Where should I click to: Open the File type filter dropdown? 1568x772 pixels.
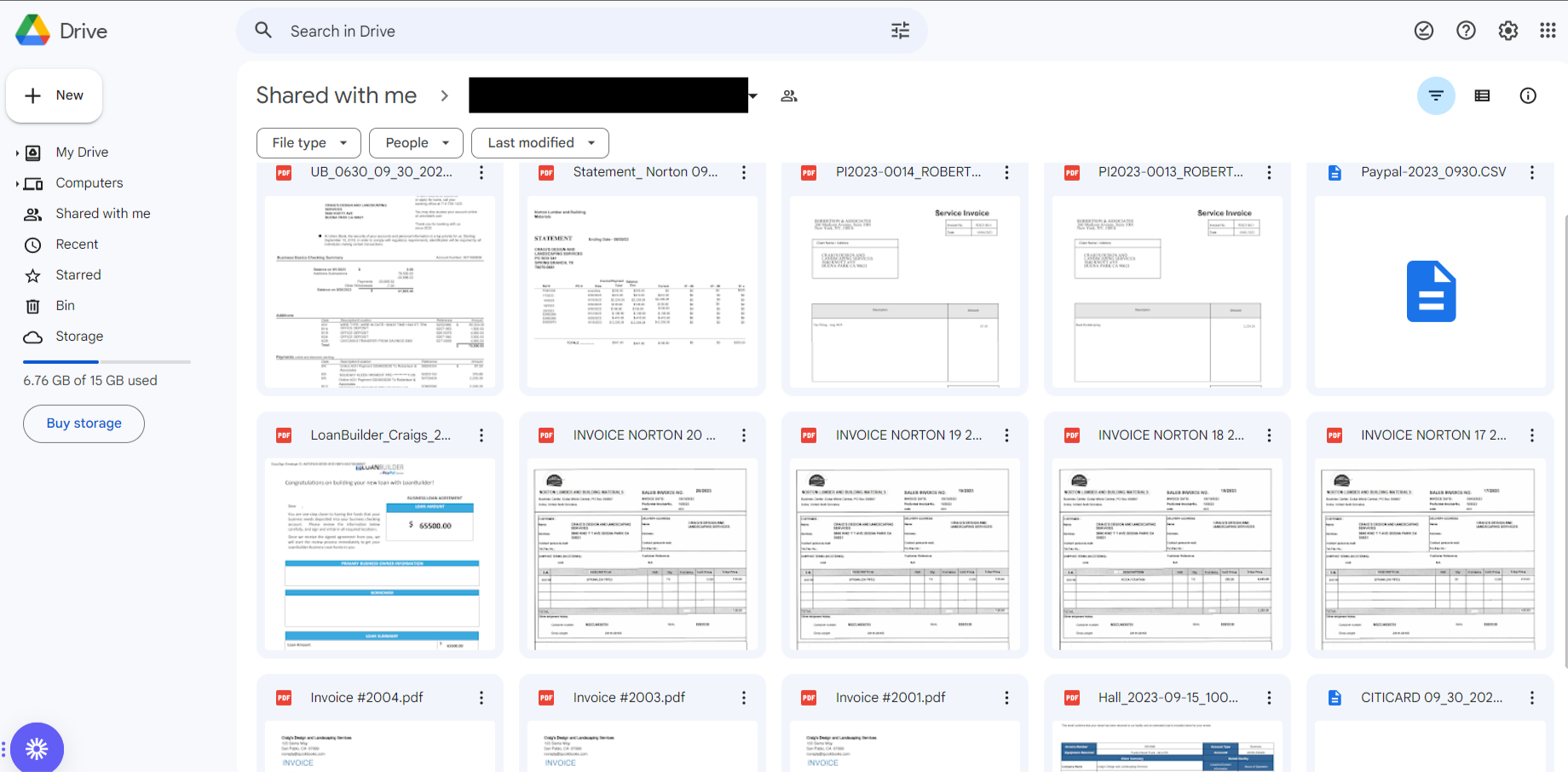coord(308,143)
